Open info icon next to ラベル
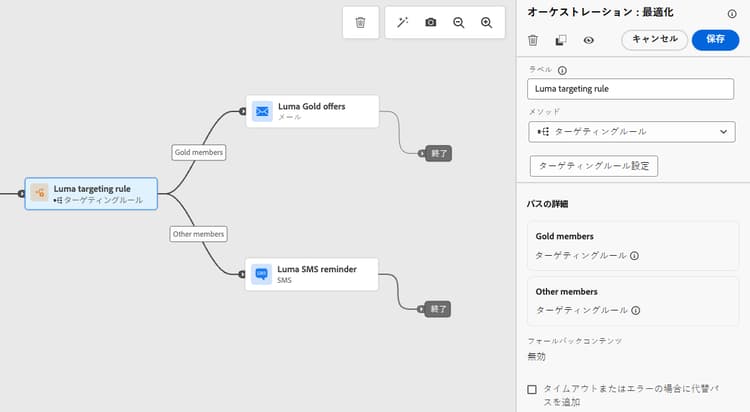The height and width of the screenshot is (412, 750). coord(562,70)
